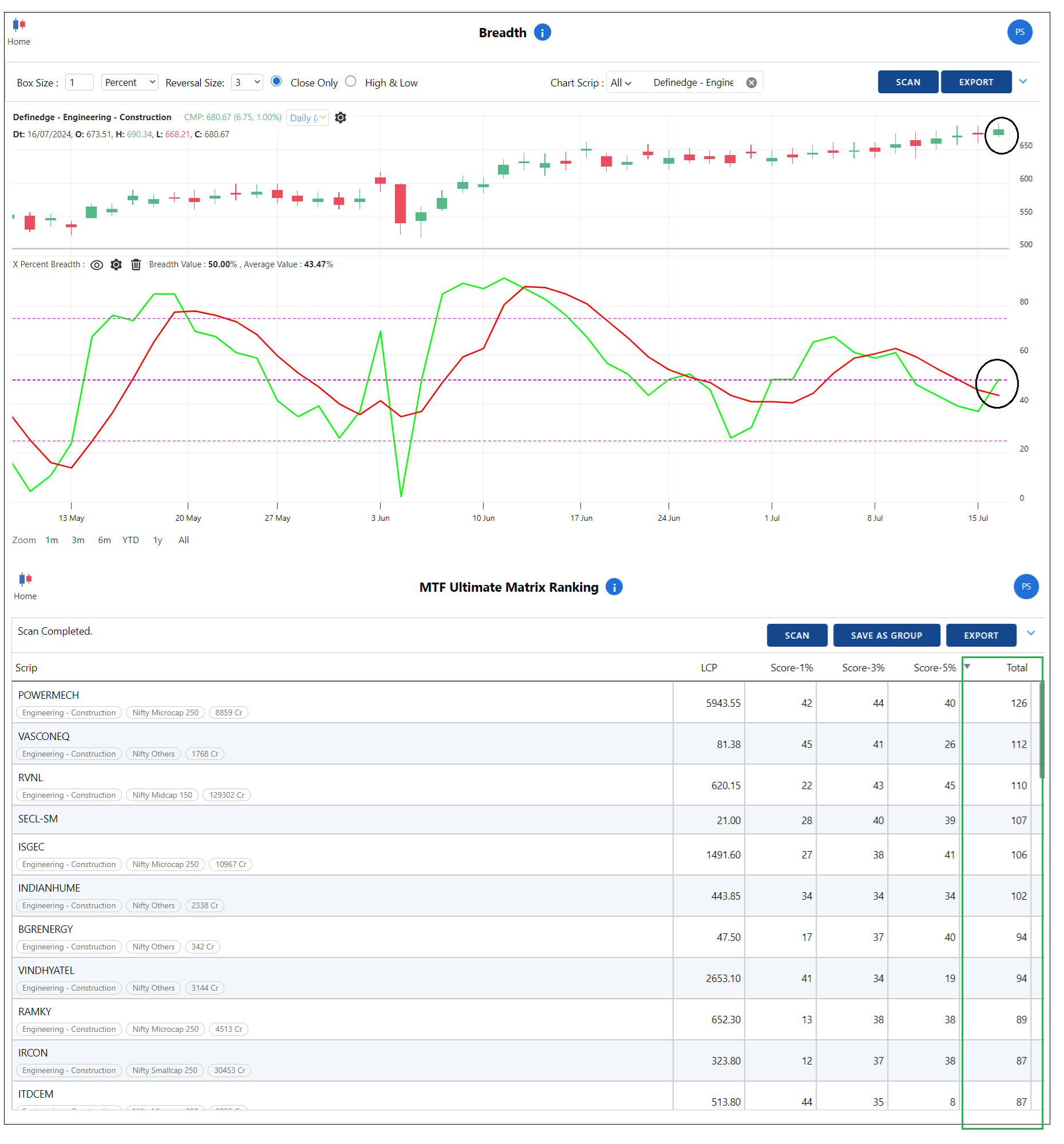Click SAVE AS GROUP button
This screenshot has width=1064, height=1144.
tap(885, 635)
